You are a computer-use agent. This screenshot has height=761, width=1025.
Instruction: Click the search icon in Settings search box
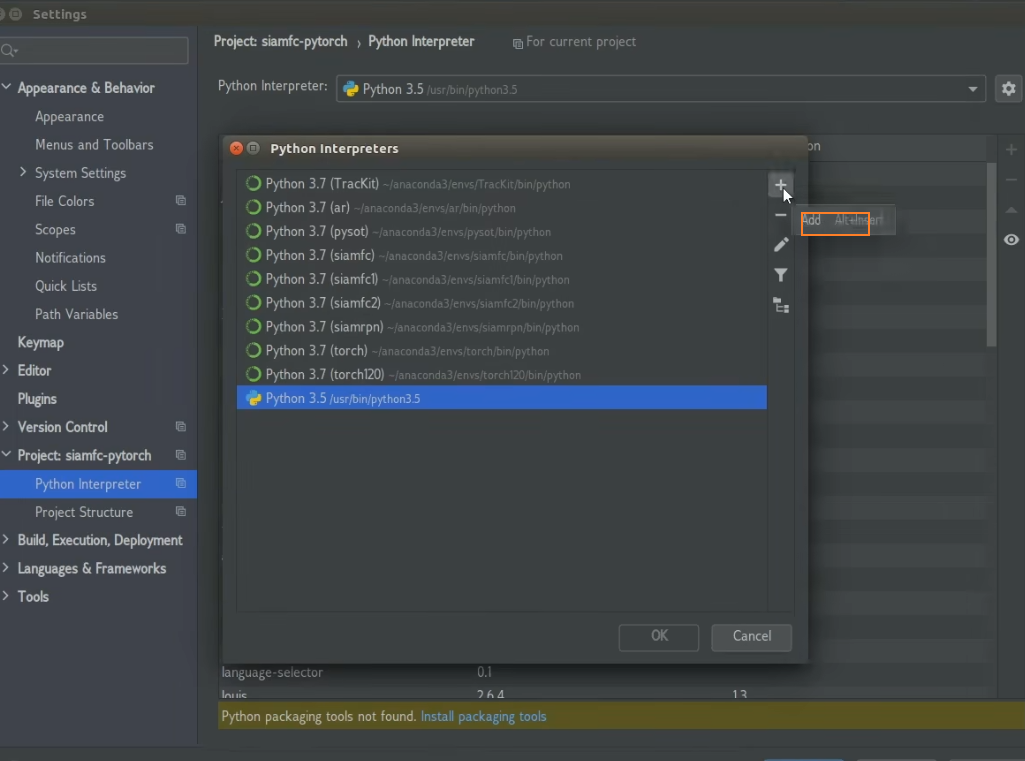click(x=8, y=50)
